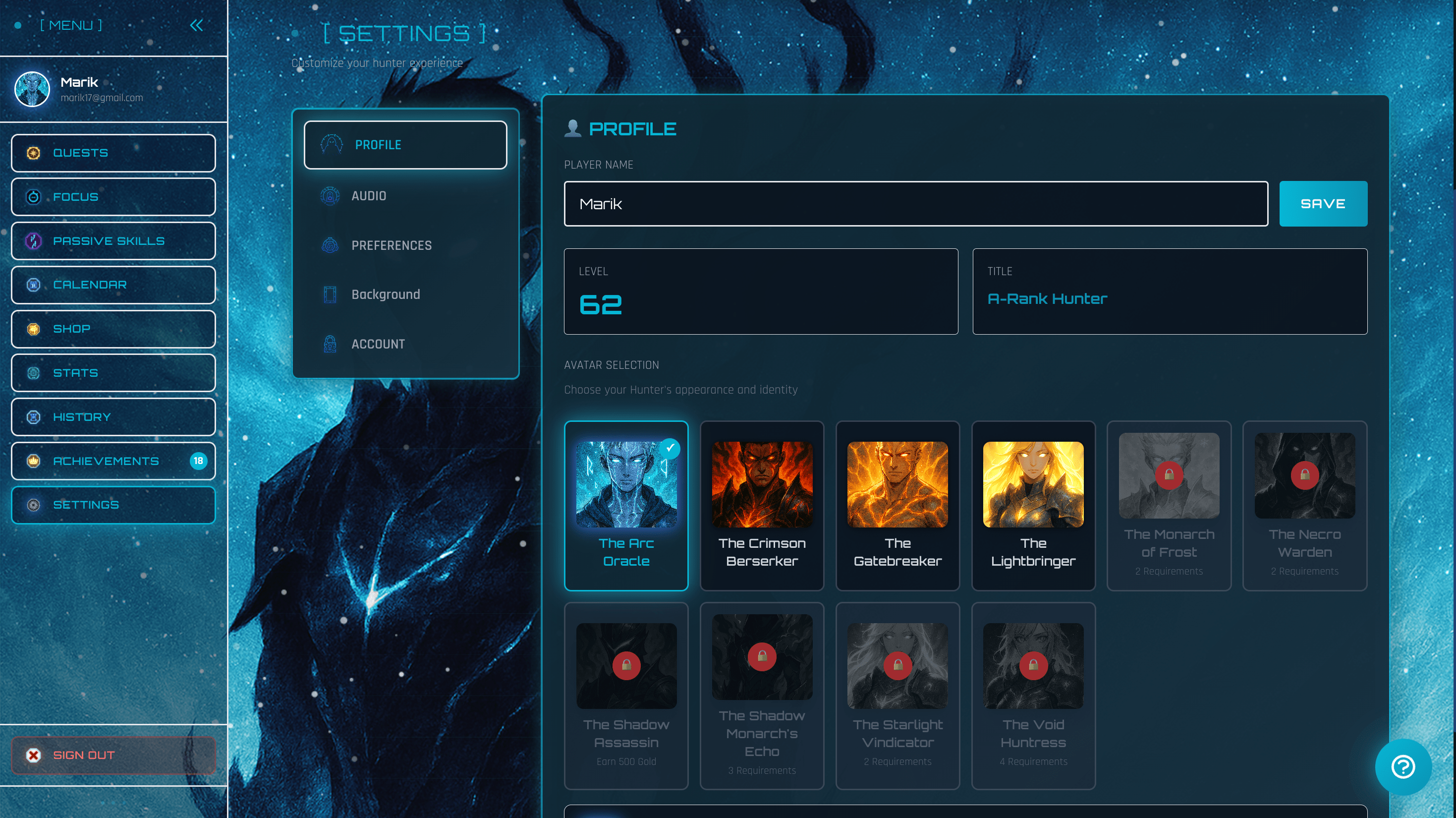Open History via its clock icon

(33, 416)
